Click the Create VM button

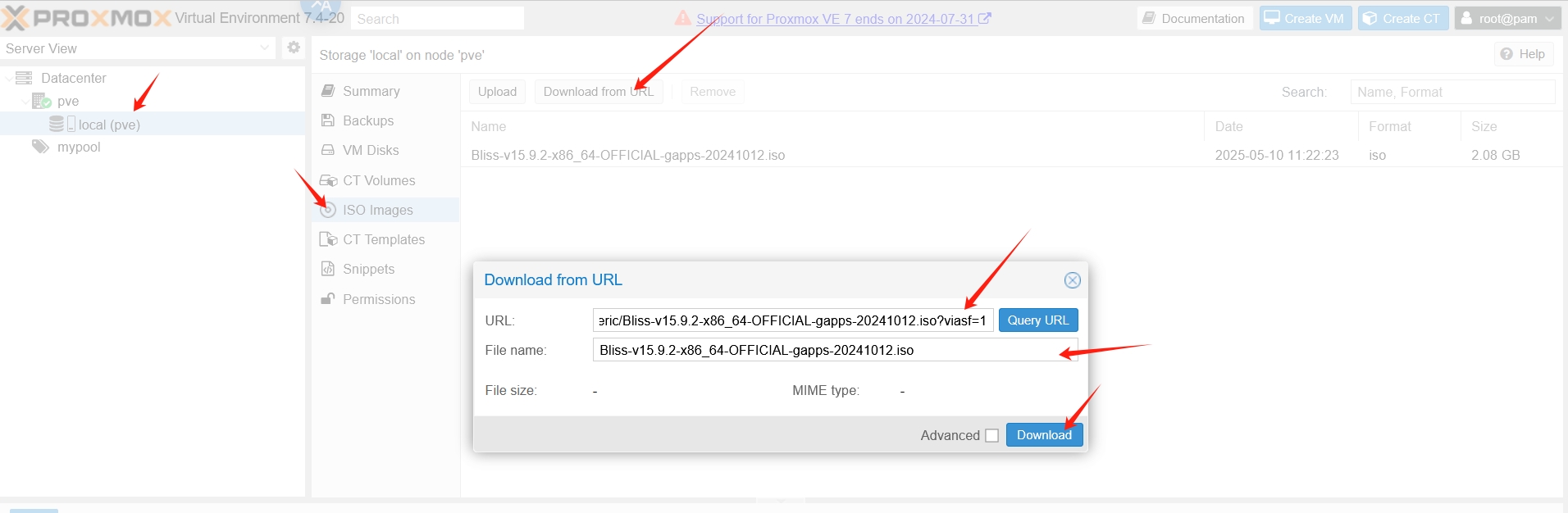[x=1306, y=18]
